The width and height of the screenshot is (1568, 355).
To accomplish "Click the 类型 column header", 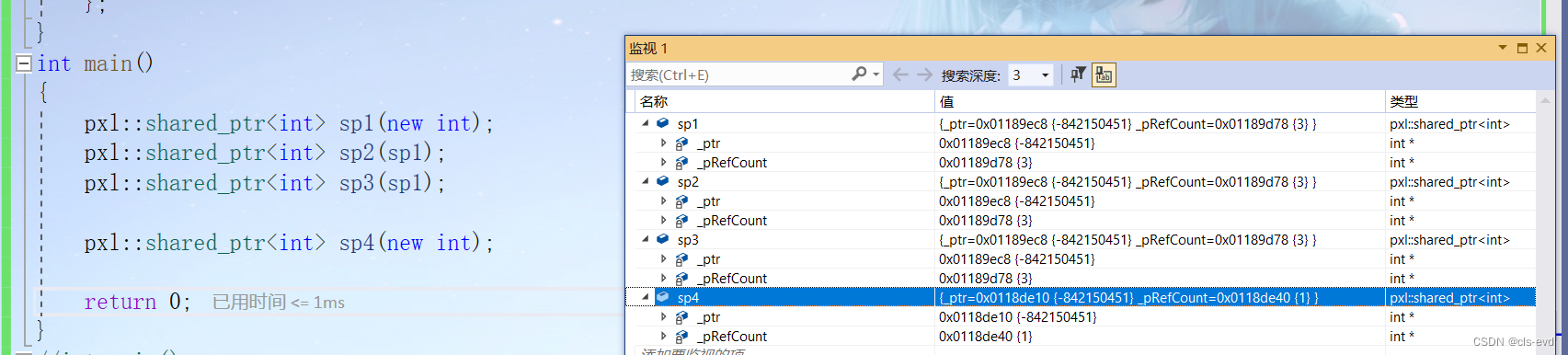I will 1460,101.
